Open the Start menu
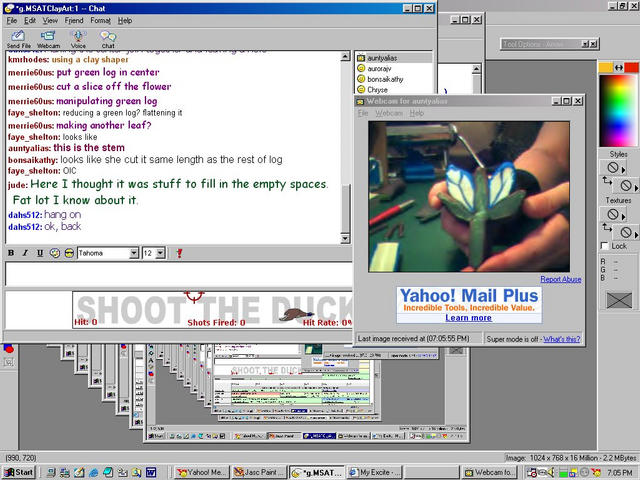Image resolution: width=640 pixels, height=480 pixels. coord(19,472)
